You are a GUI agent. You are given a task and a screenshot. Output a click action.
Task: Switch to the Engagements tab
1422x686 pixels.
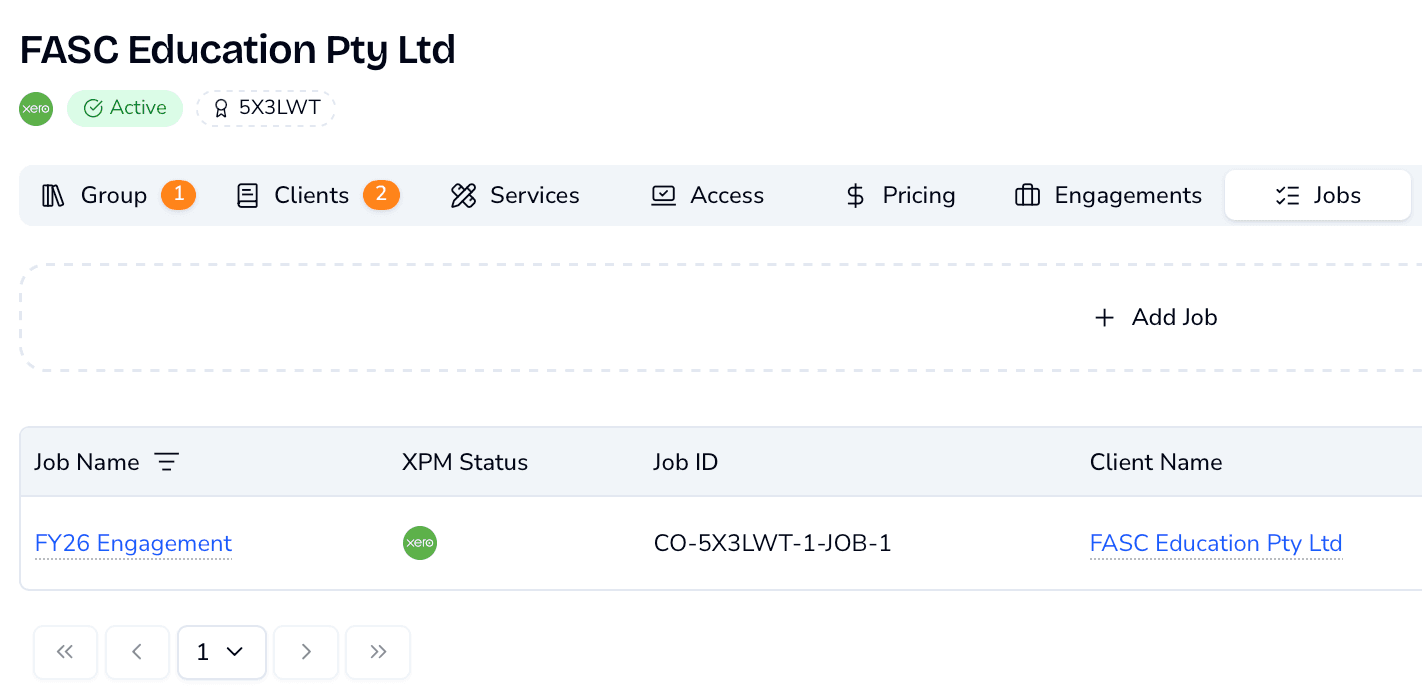coord(1108,195)
